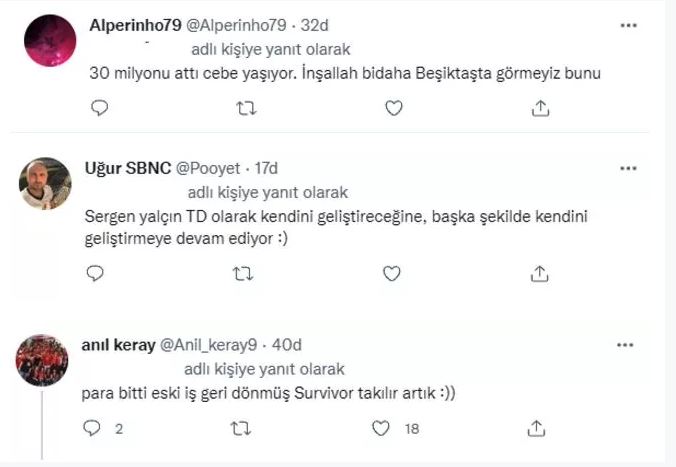676x467 pixels.
Task: View Alperinho79's pink avatar
Action: pyautogui.click(x=50, y=41)
